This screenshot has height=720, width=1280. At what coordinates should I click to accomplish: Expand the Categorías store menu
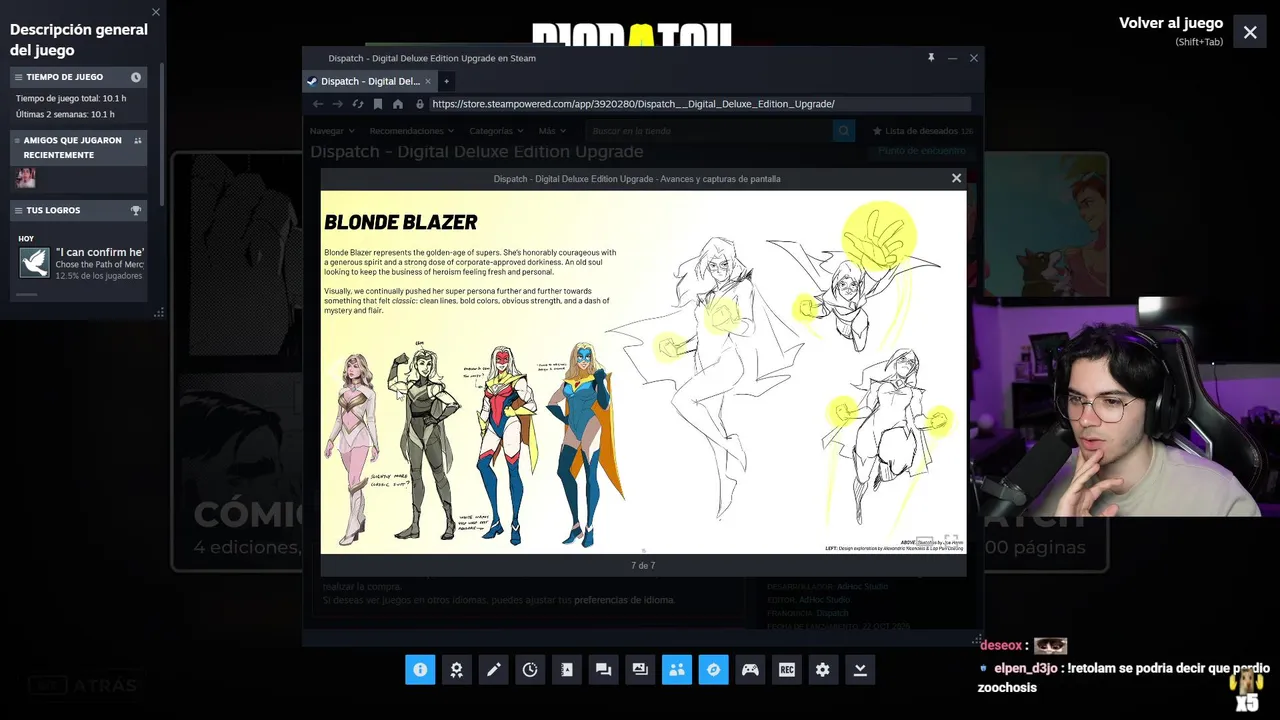(x=496, y=131)
